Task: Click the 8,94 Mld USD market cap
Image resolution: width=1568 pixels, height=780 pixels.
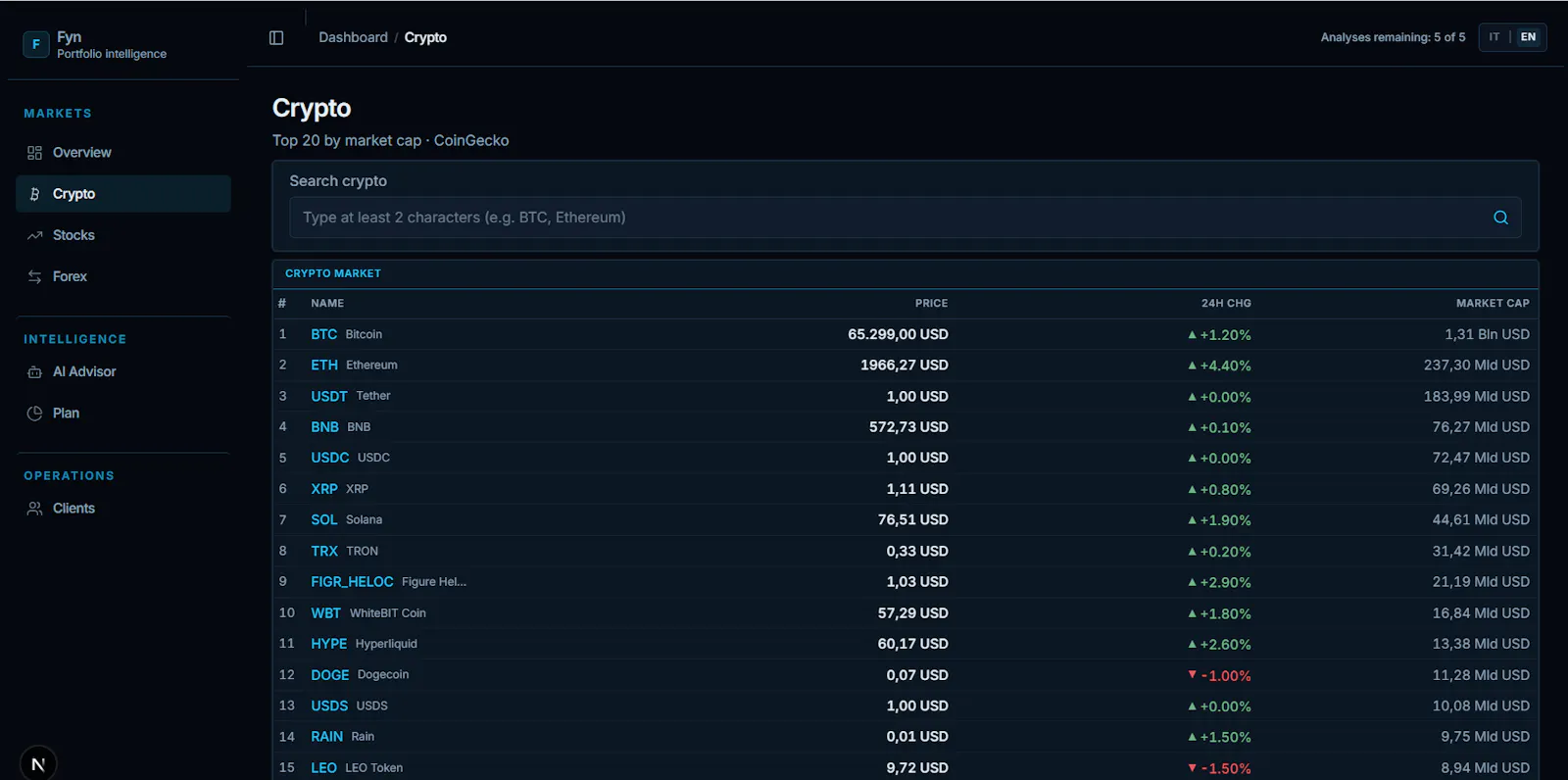Action: point(1485,768)
